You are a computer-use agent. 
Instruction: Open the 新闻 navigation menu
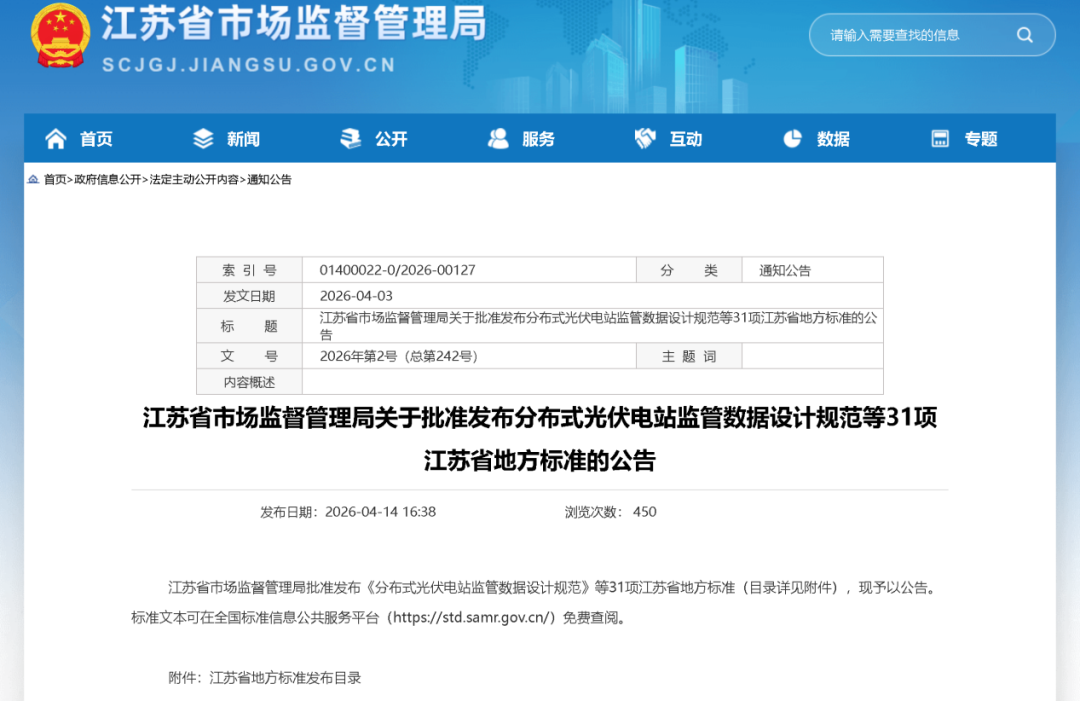coord(243,139)
